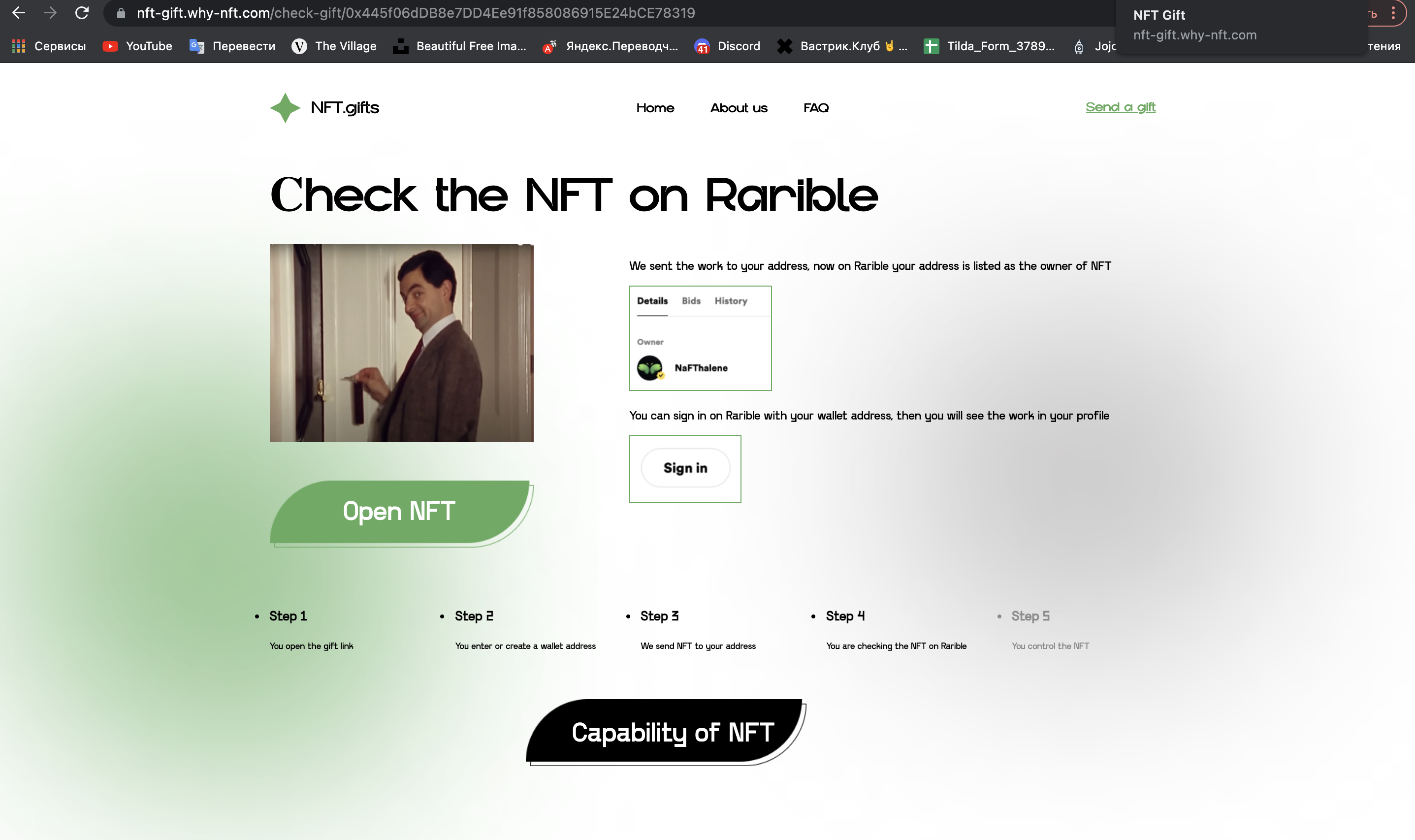Open the Сервисы apps bookmark

(x=49, y=46)
